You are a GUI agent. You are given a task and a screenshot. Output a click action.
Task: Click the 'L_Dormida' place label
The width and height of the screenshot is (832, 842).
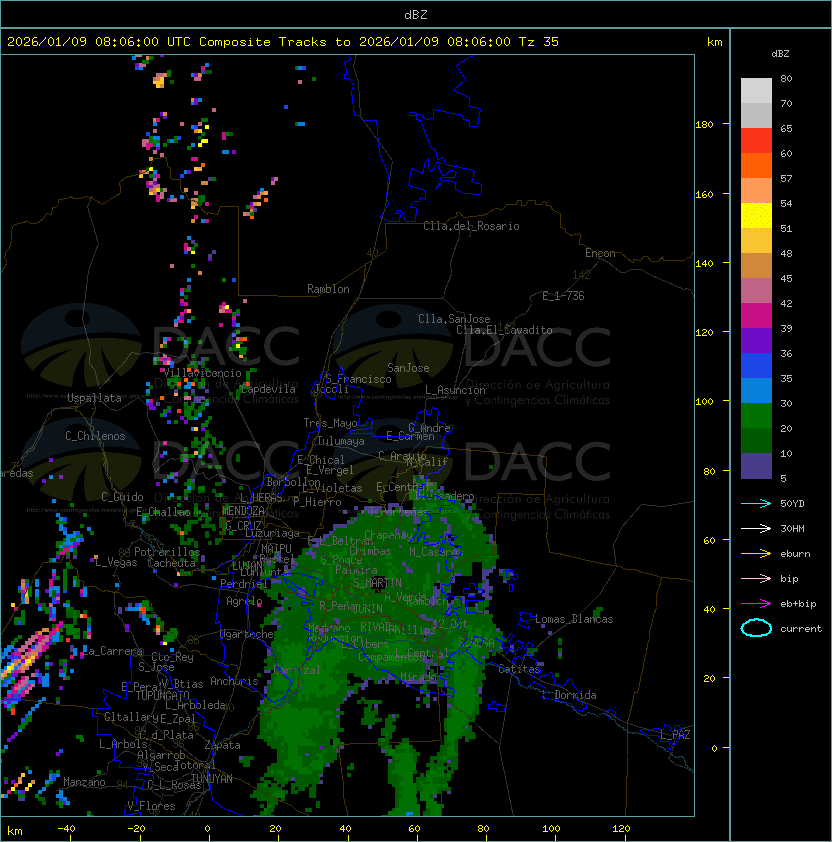pyautogui.click(x=569, y=695)
